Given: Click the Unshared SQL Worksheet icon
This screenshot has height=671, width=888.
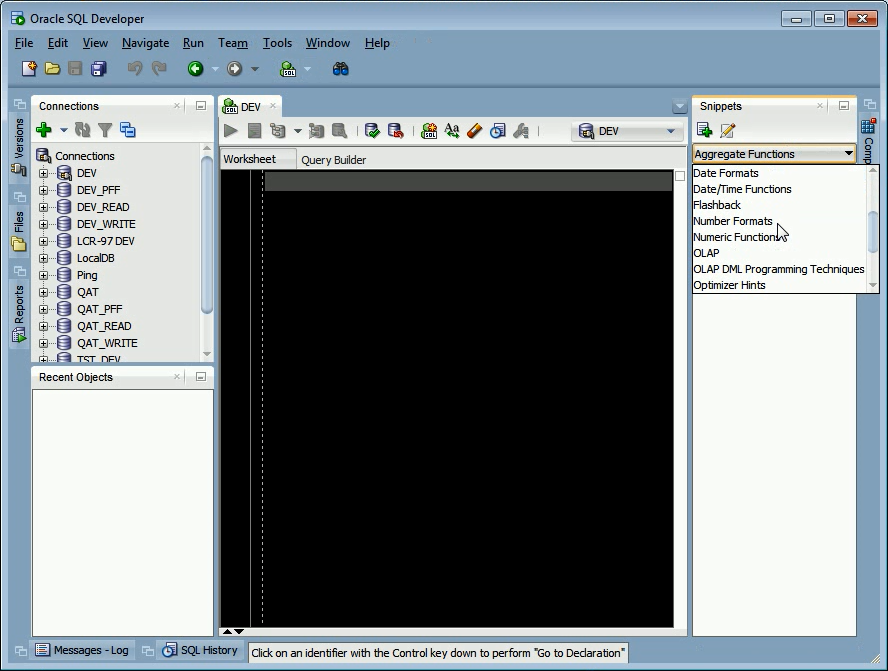Looking at the screenshot, I should (429, 131).
